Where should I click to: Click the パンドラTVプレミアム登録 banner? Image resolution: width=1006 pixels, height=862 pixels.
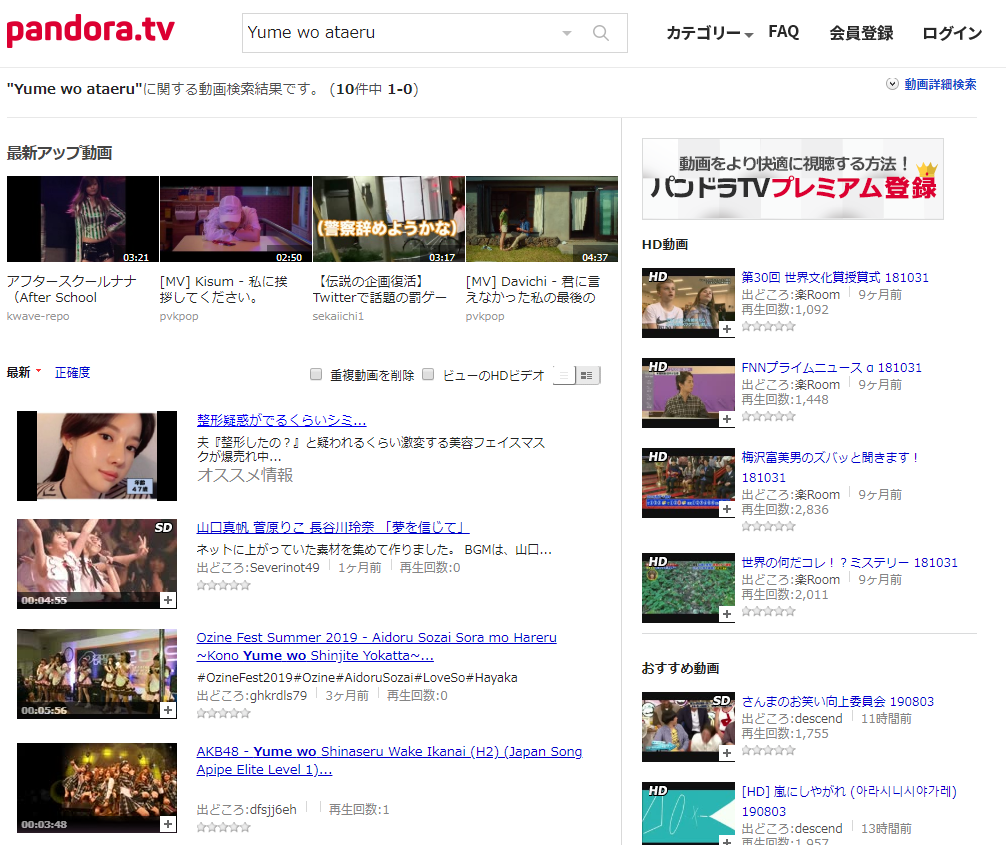[793, 179]
